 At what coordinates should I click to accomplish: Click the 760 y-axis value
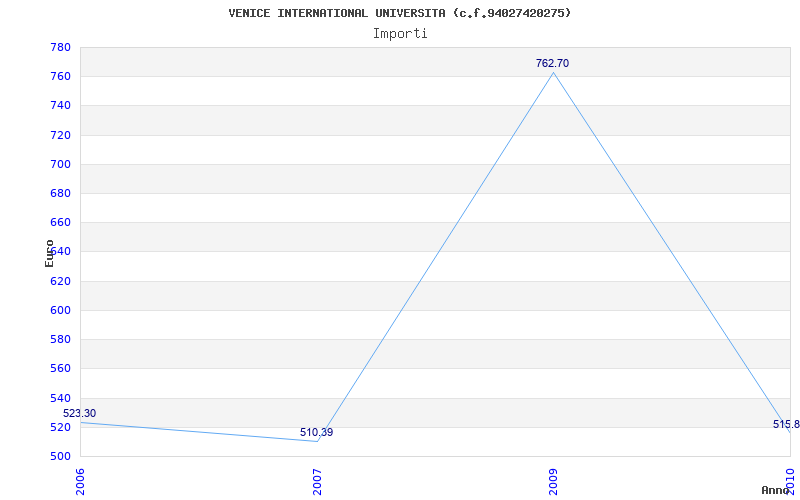coord(60,77)
